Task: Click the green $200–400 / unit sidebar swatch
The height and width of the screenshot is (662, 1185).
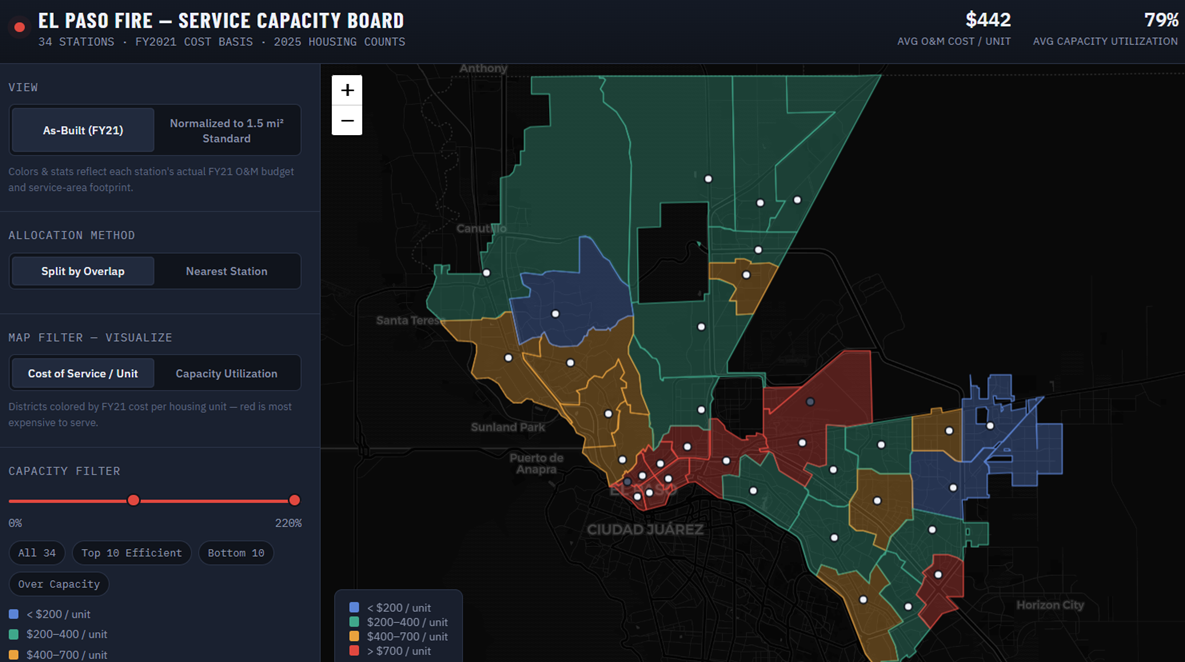Action: tap(14, 634)
